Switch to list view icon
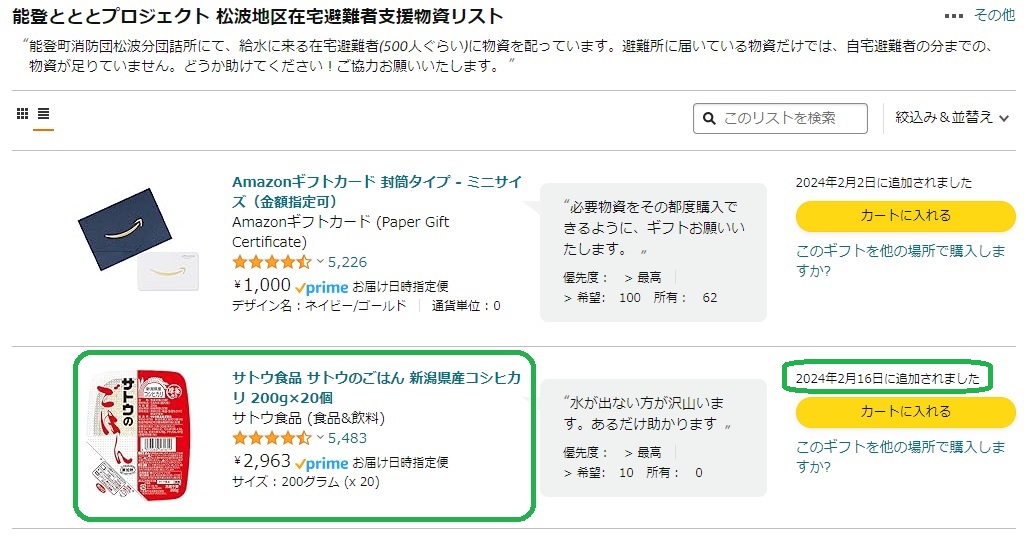 43,114
